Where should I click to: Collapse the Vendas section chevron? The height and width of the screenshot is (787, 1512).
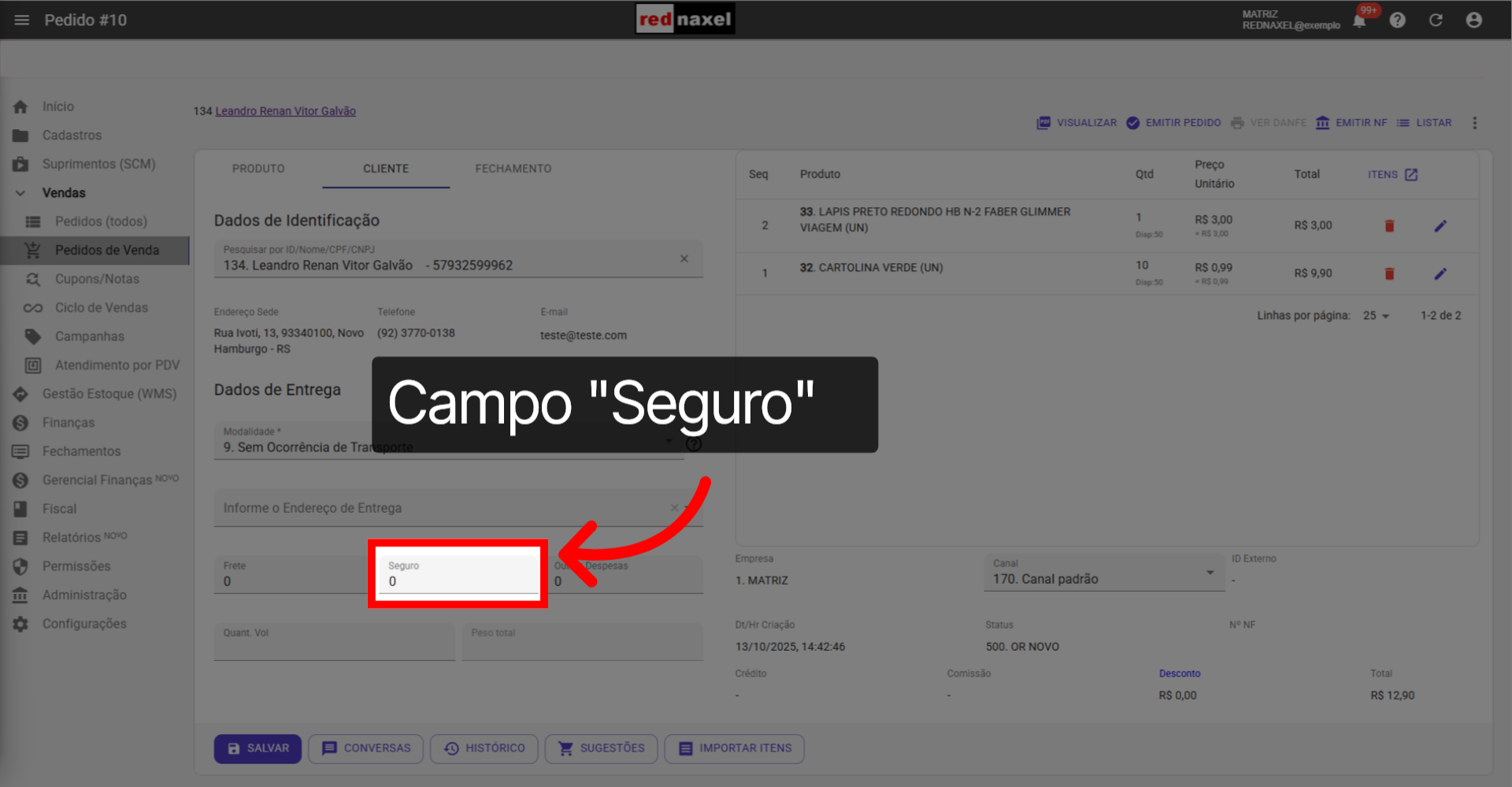[x=20, y=192]
